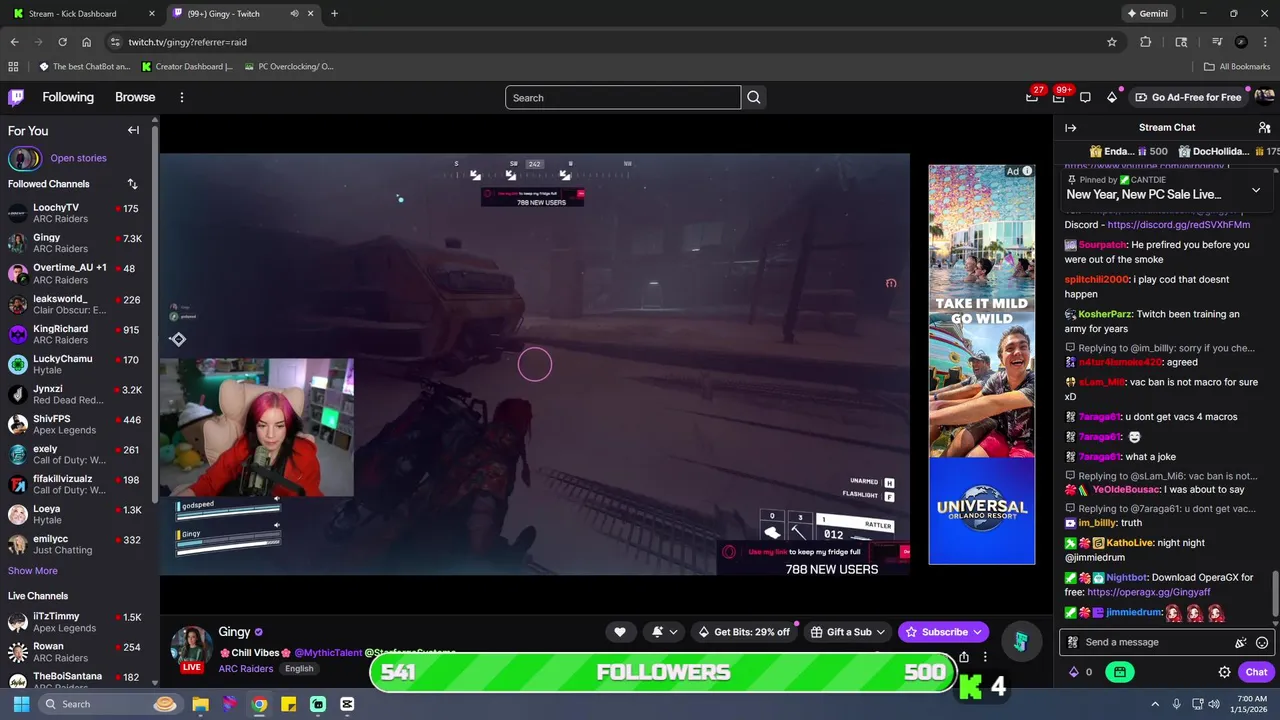Open the Twitch home logo
Screen dimensions: 1280x720
click(x=16, y=97)
